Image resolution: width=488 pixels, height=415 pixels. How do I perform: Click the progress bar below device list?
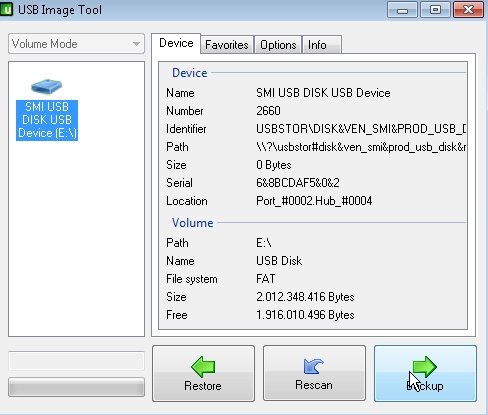click(x=76, y=387)
